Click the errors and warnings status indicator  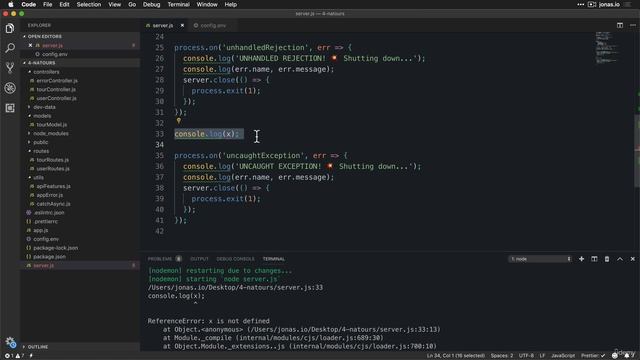(14, 356)
